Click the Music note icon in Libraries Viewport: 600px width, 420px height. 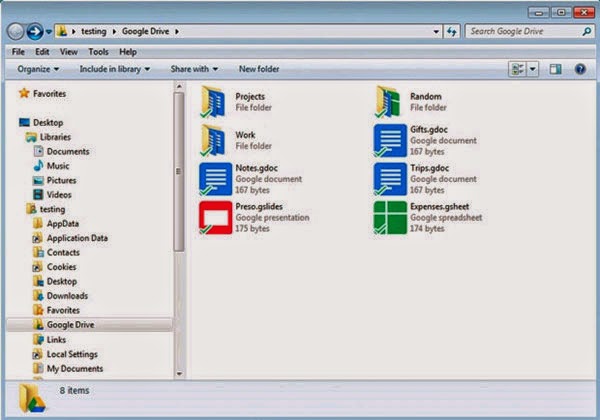coord(38,166)
